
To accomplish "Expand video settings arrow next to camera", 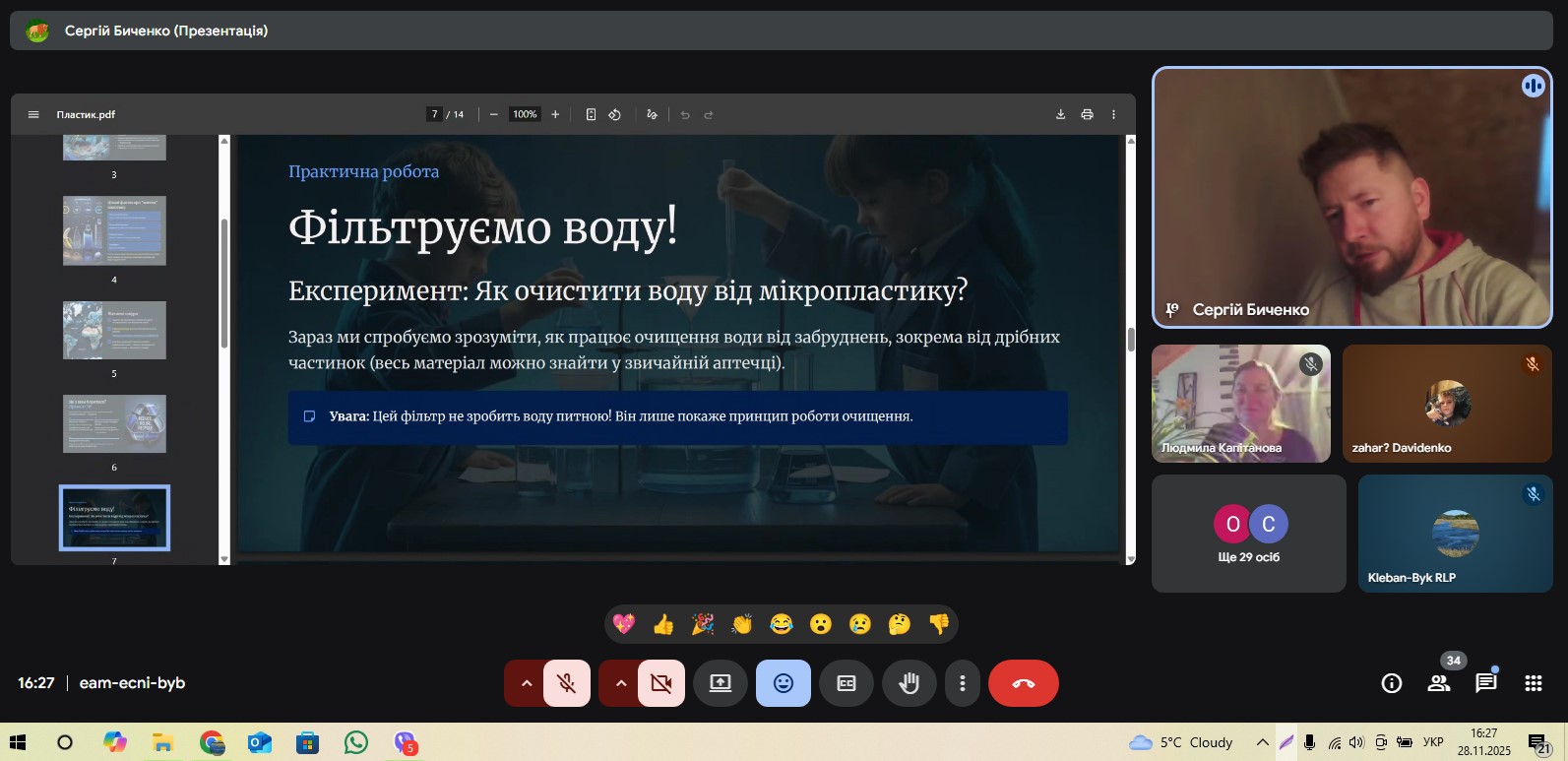I will coord(620,683).
